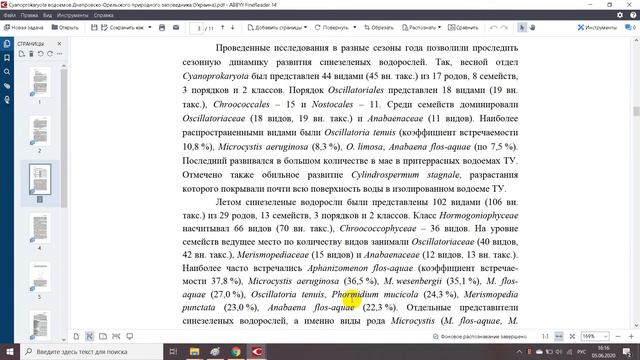
Task: Rotate page left in Pages panel
Action: coord(40,54)
